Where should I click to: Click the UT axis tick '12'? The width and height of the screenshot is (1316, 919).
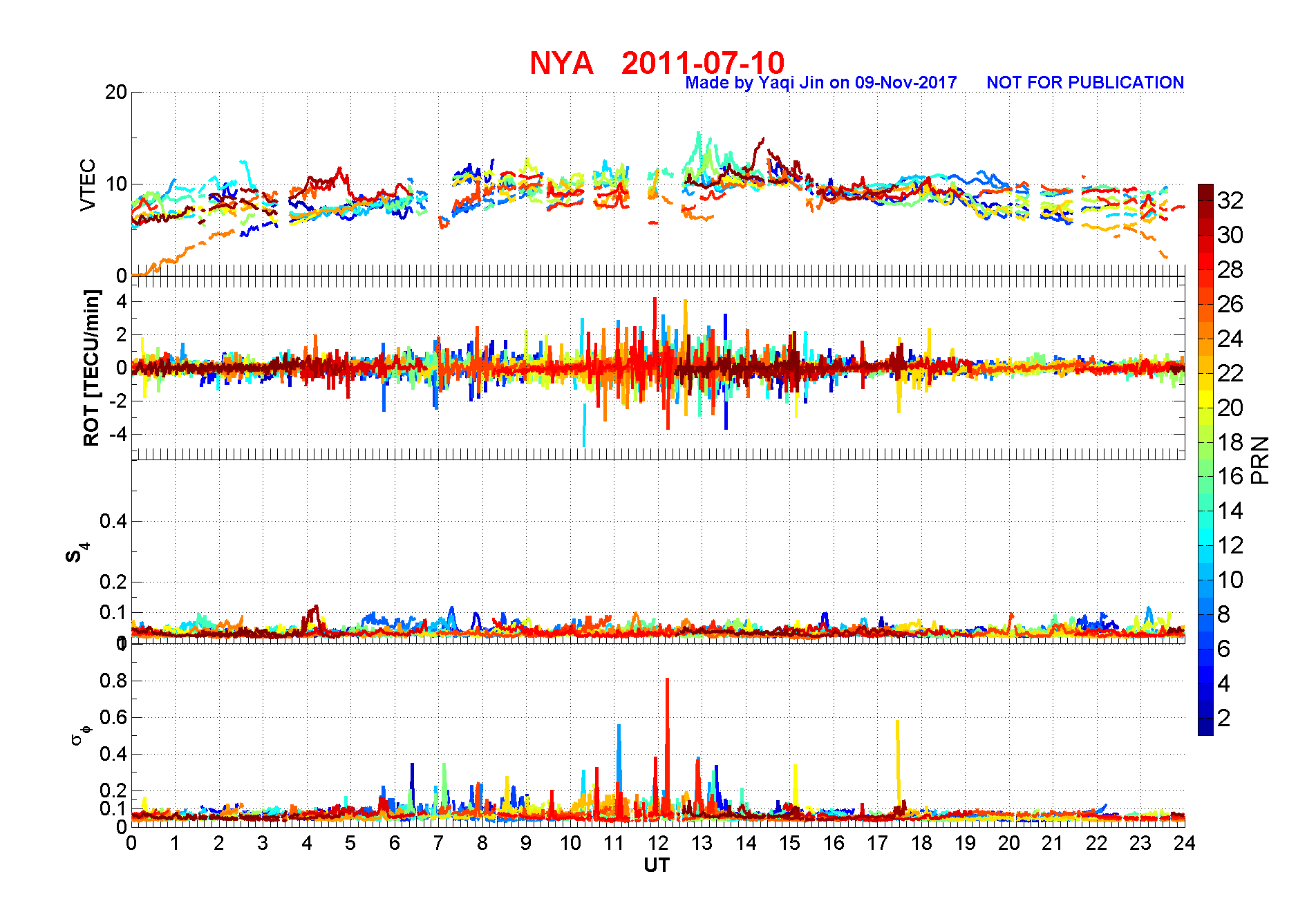pos(658,843)
